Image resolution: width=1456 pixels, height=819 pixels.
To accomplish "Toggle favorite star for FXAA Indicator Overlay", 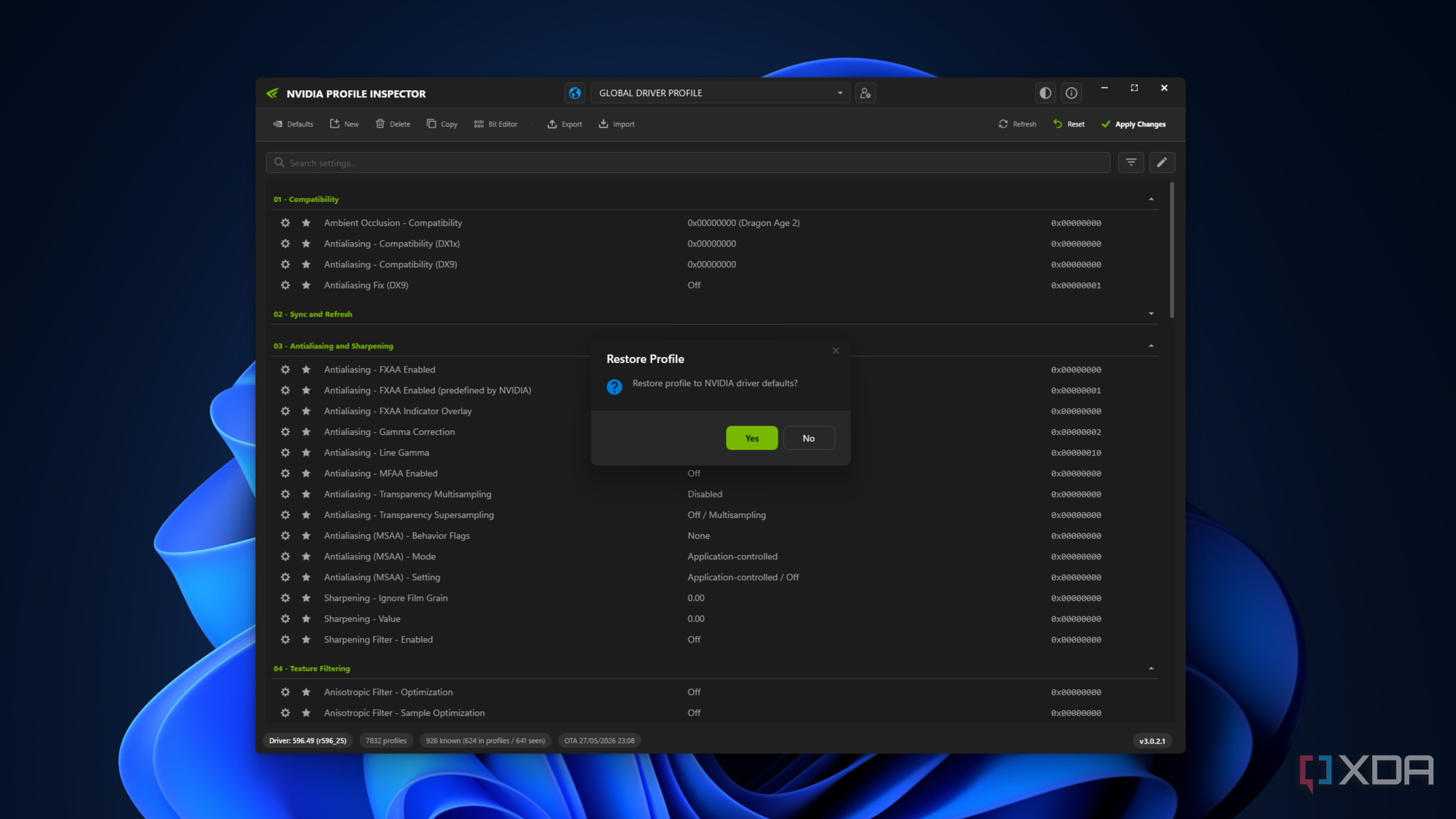I will [x=306, y=411].
